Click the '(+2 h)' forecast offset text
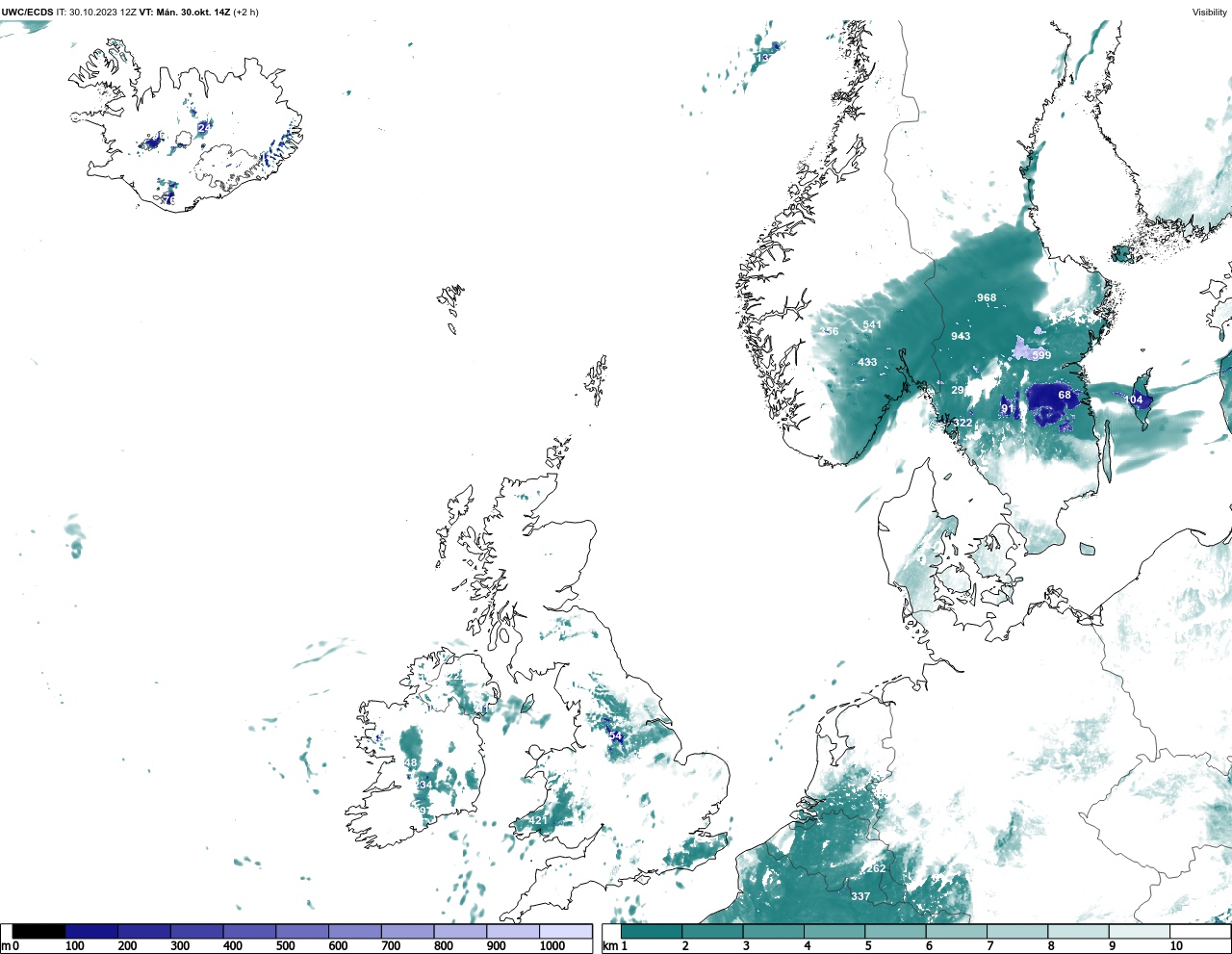Viewport: 1232px width, 954px height. point(246,13)
